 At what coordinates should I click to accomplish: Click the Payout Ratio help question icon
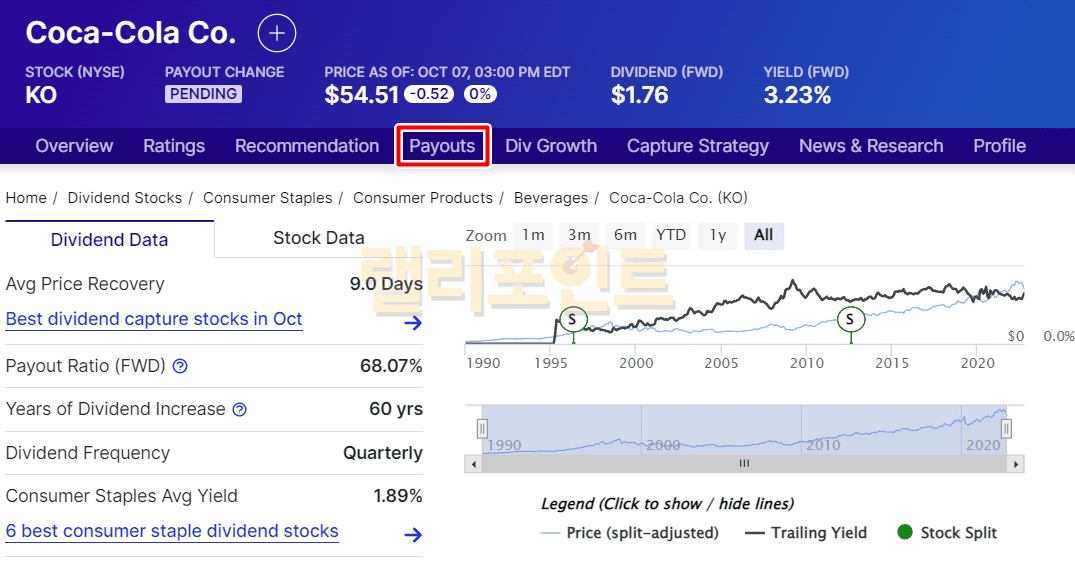point(180,366)
